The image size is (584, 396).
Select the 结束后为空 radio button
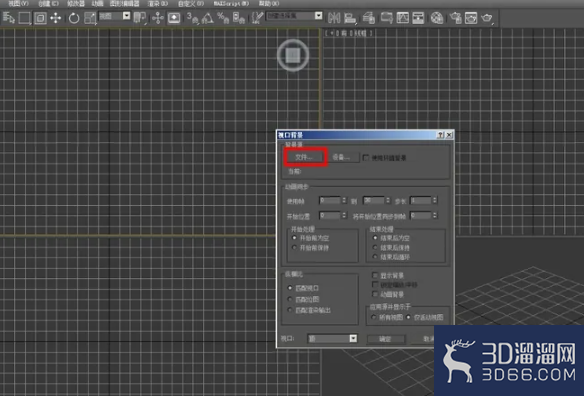tap(375, 238)
